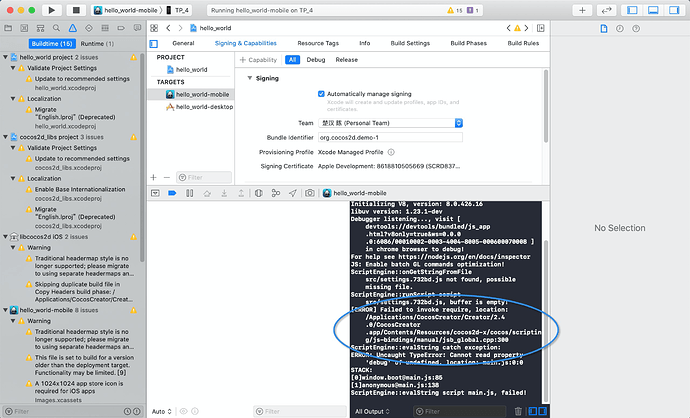Click the Bundle Identifier text field
Screen dimensions: 690x418
click(x=390, y=138)
